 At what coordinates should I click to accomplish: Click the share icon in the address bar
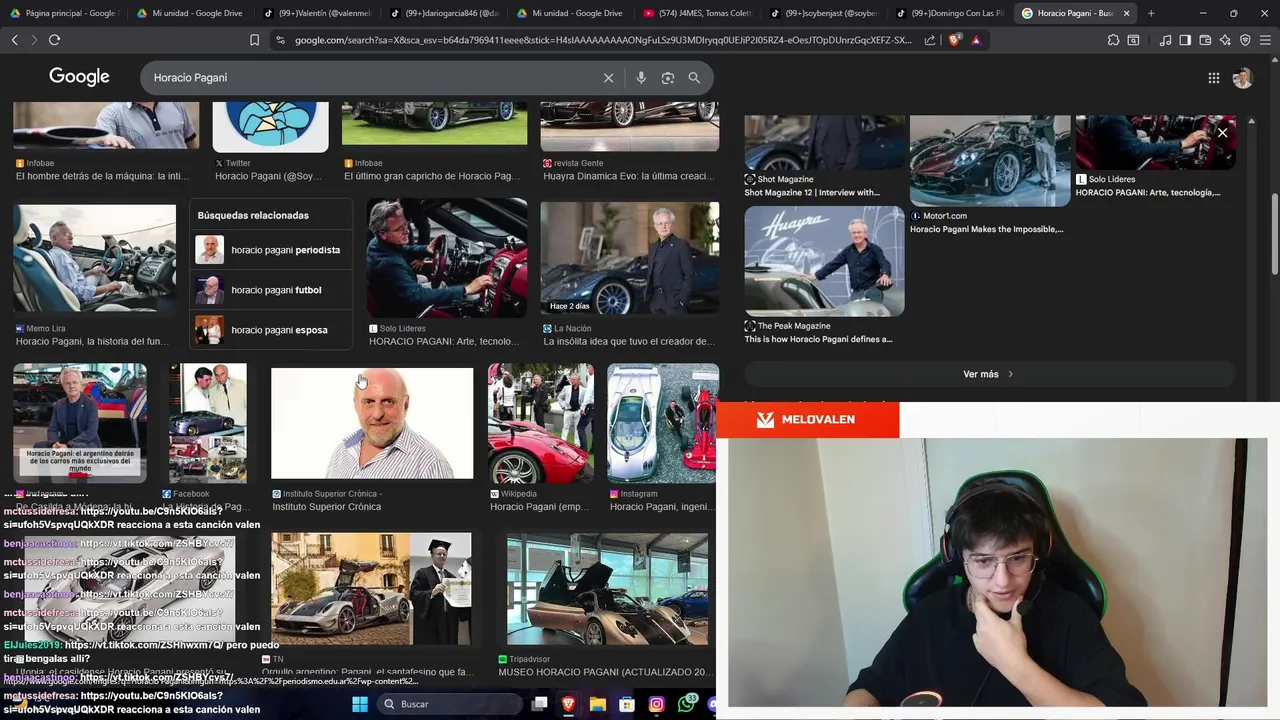point(930,40)
